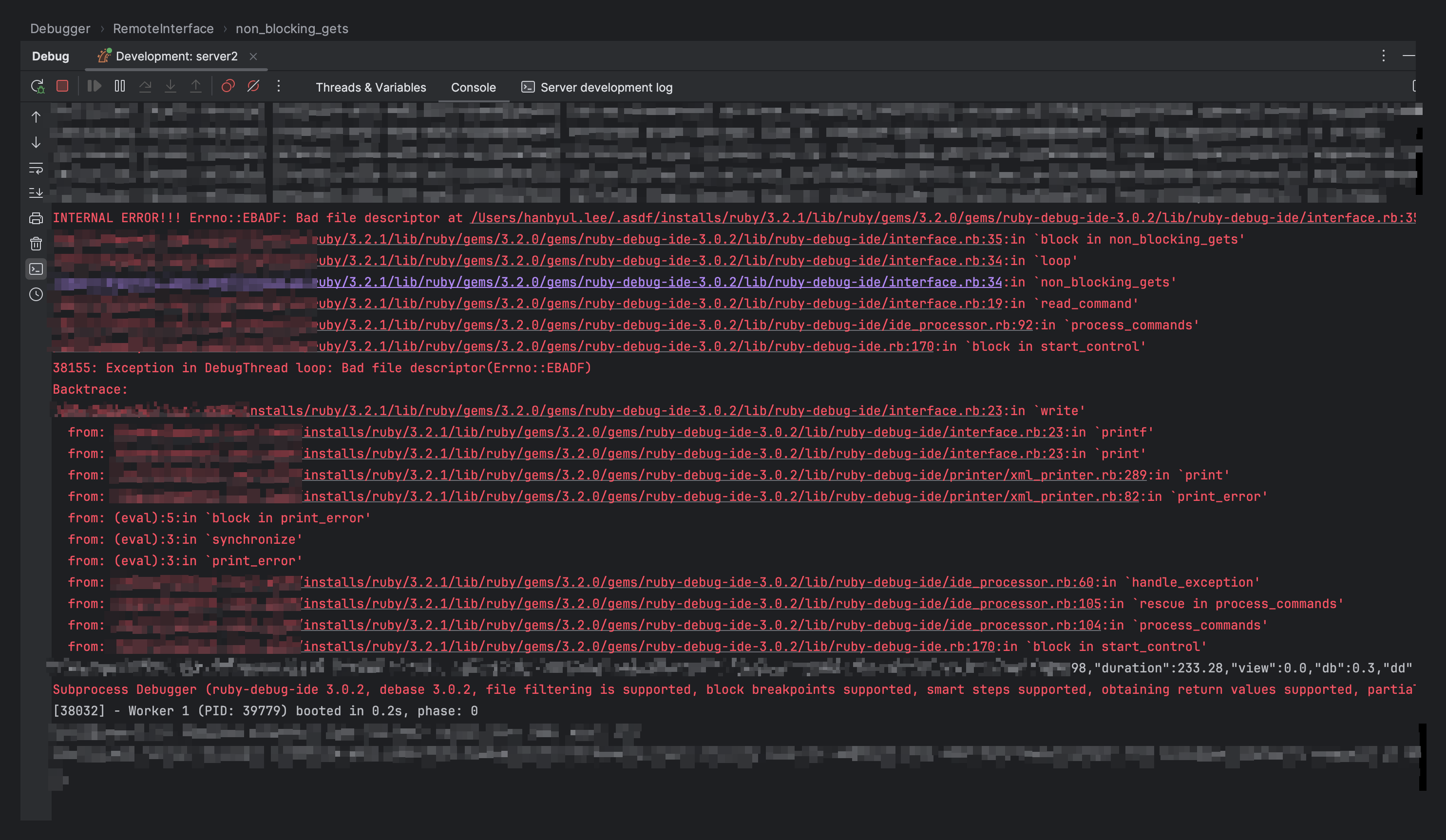Screen dimensions: 1446x840
Task: Click the clock history icon in the sidebar
Action: tap(36, 294)
